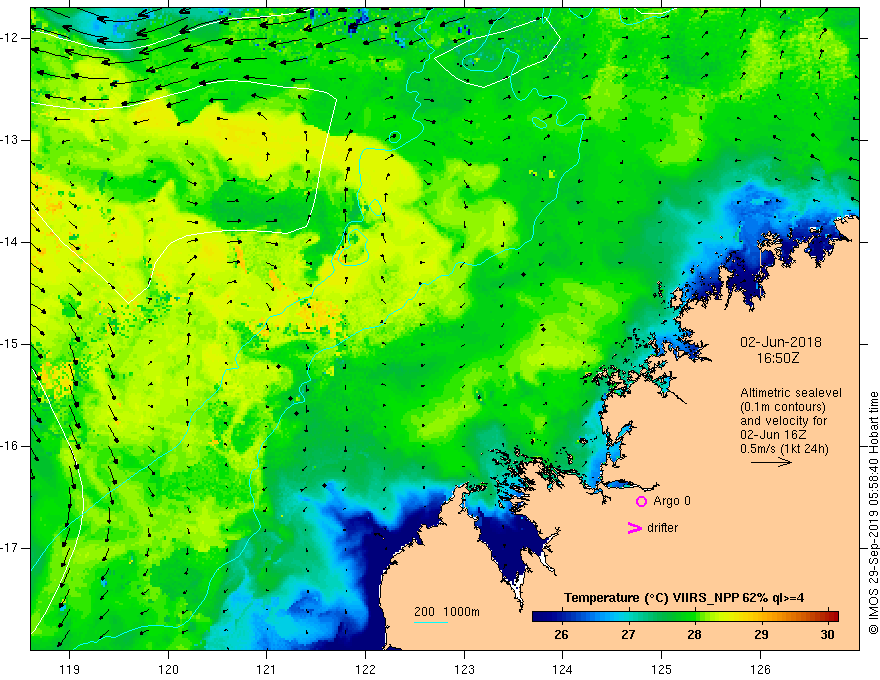This screenshot has height=680, width=880.
Task: Click the time label 16:50Z
Action: (x=777, y=357)
